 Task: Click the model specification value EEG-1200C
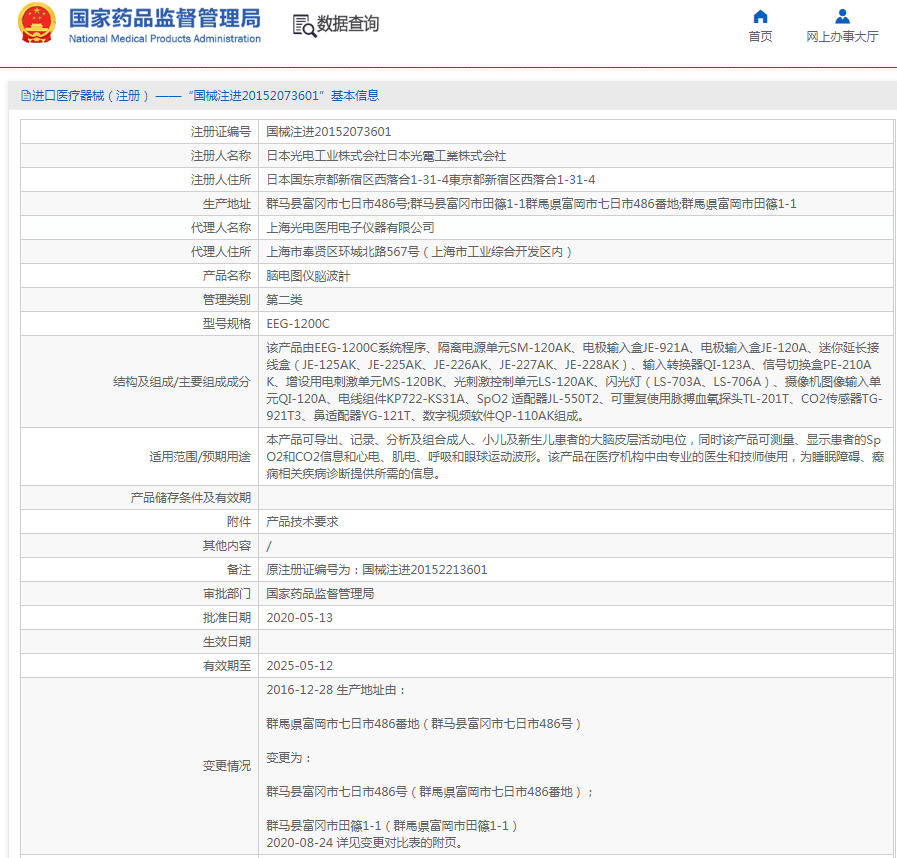(298, 324)
